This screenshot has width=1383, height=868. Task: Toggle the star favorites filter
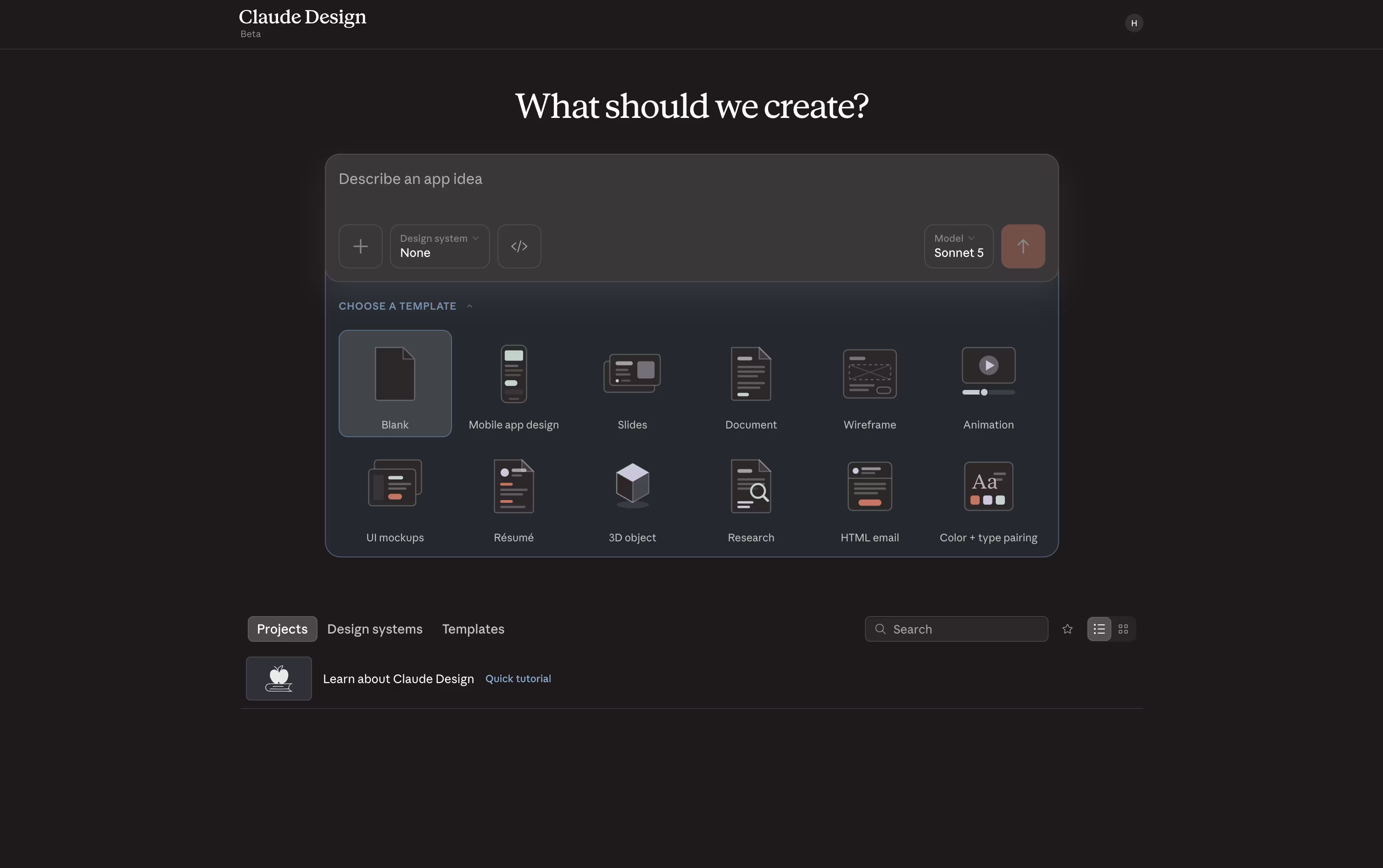[1067, 629]
